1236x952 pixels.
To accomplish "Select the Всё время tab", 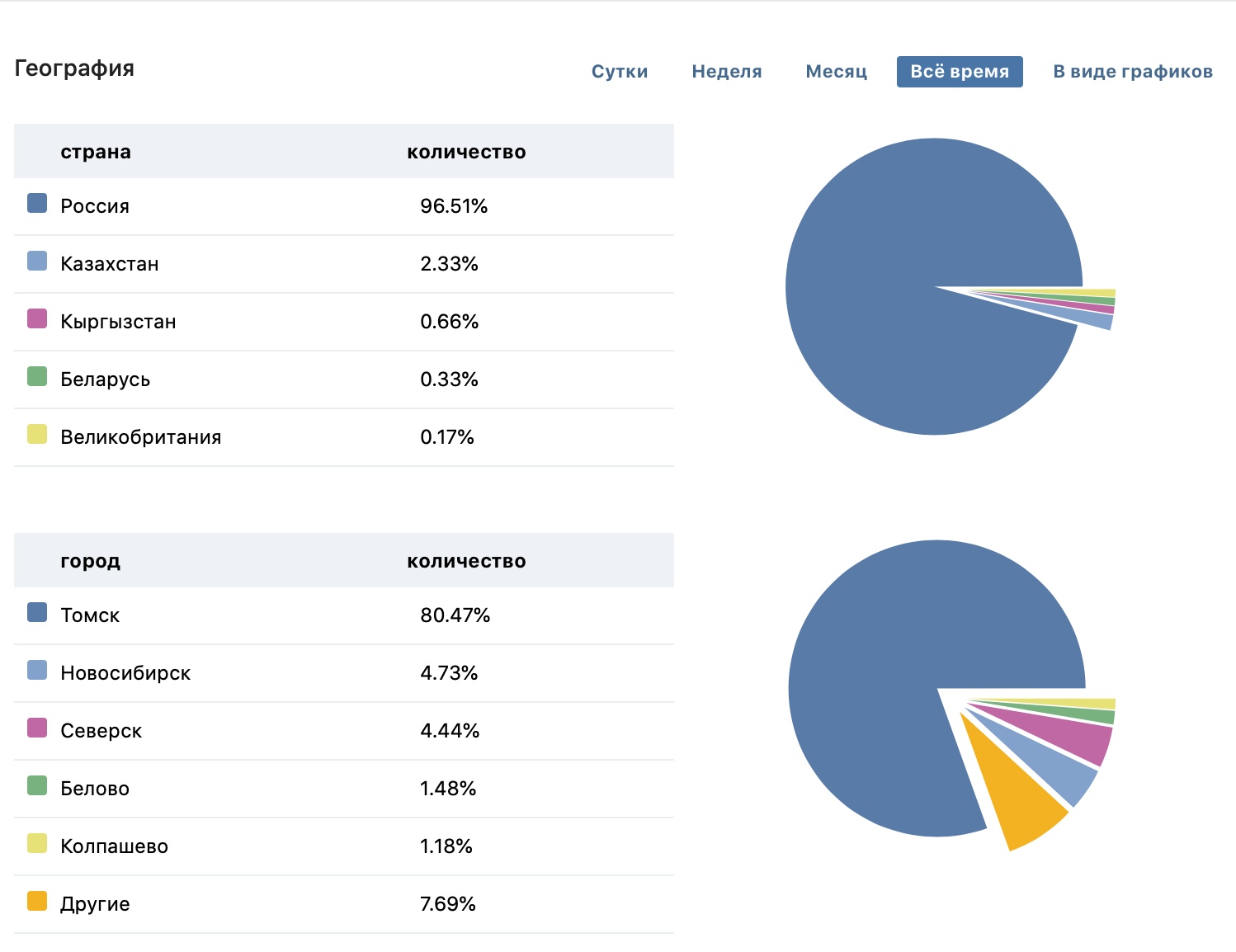I will pyautogui.click(x=959, y=72).
